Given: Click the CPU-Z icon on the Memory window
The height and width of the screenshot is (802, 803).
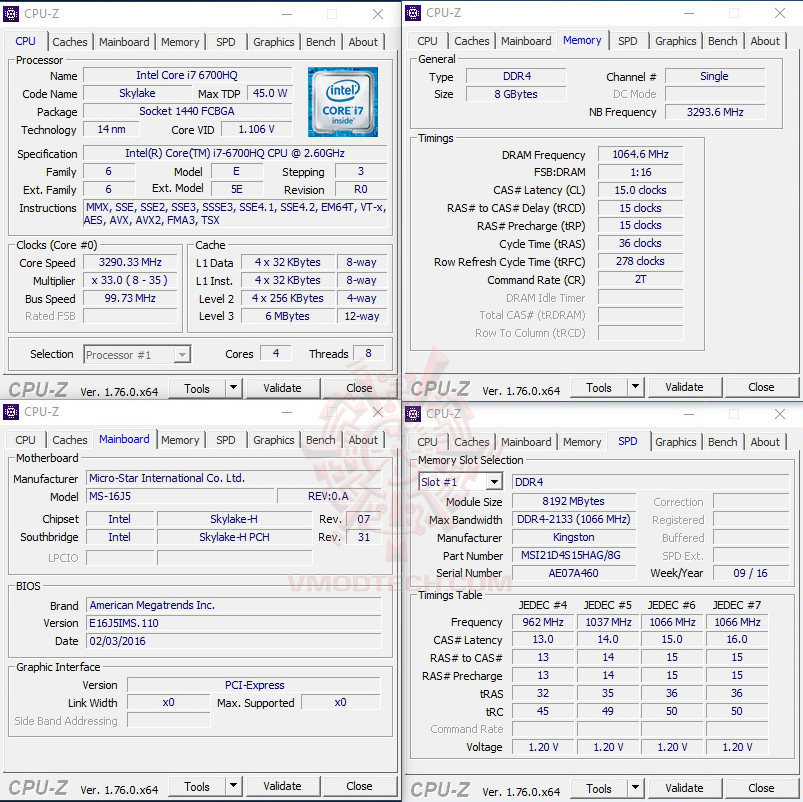Looking at the screenshot, I should [412, 13].
